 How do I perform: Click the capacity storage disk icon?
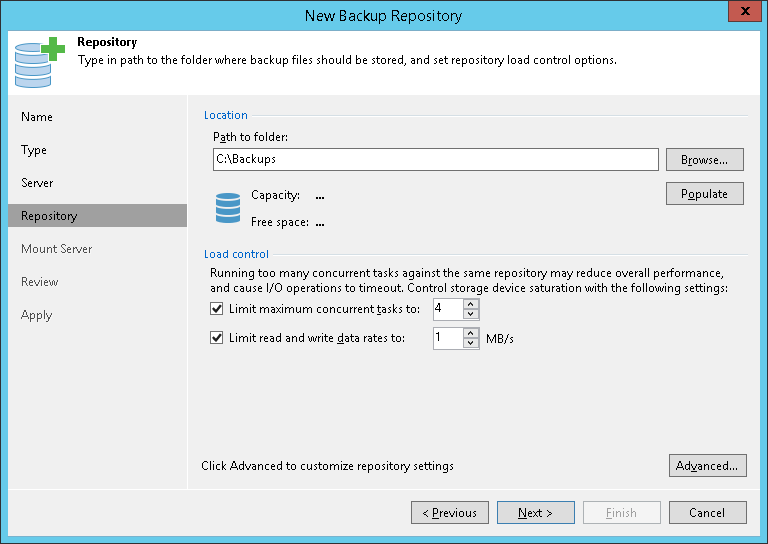click(x=228, y=208)
